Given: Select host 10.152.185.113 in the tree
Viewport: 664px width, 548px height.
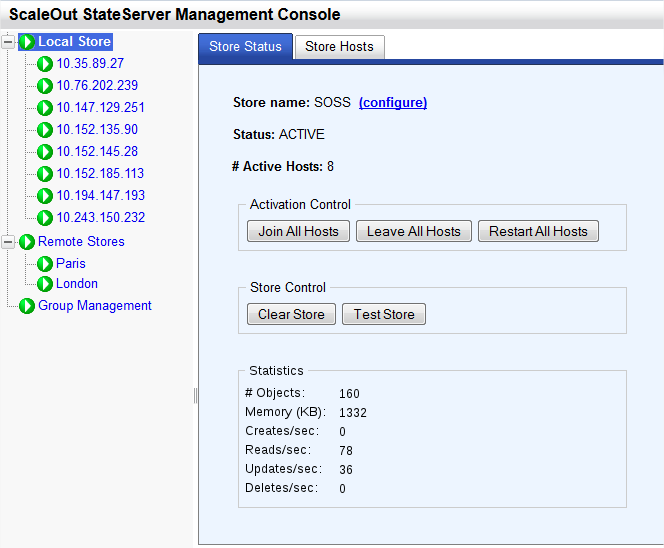Looking at the screenshot, I should (100, 174).
